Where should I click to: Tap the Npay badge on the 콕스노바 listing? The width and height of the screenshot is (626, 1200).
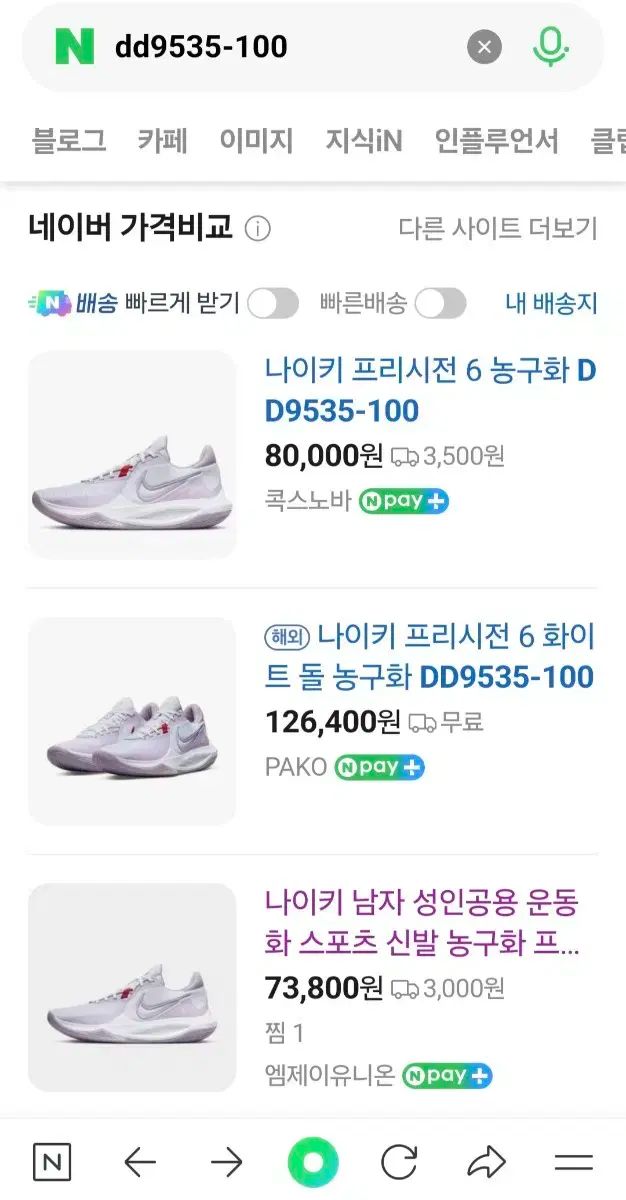(x=403, y=500)
